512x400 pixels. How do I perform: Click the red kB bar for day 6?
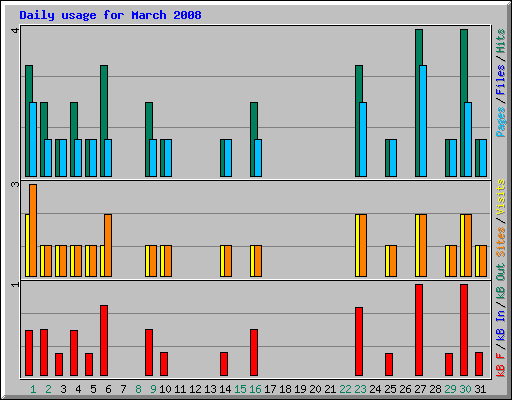tap(104, 340)
